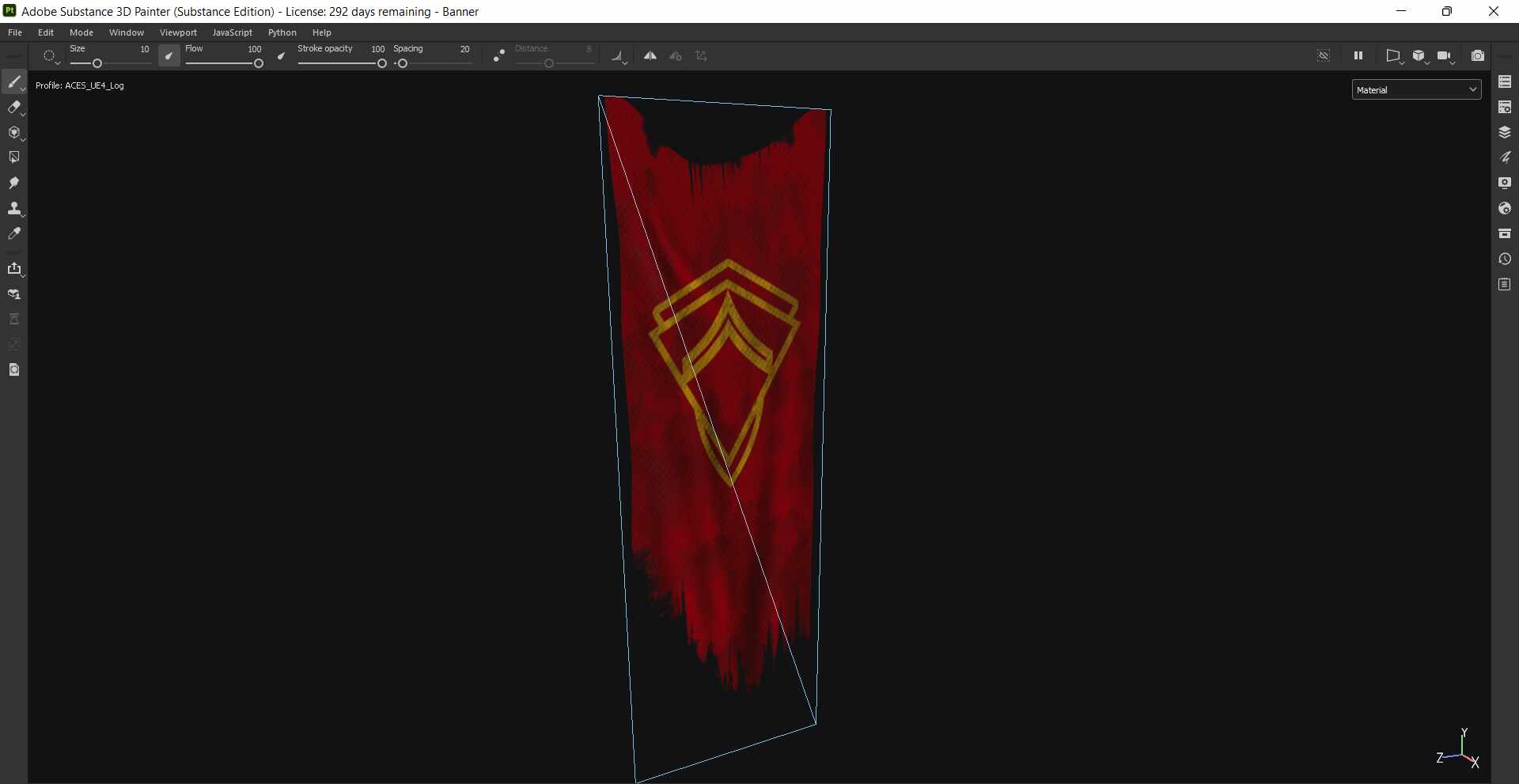The width and height of the screenshot is (1519, 784).
Task: Adjust the brush Size slider
Action: (110, 63)
